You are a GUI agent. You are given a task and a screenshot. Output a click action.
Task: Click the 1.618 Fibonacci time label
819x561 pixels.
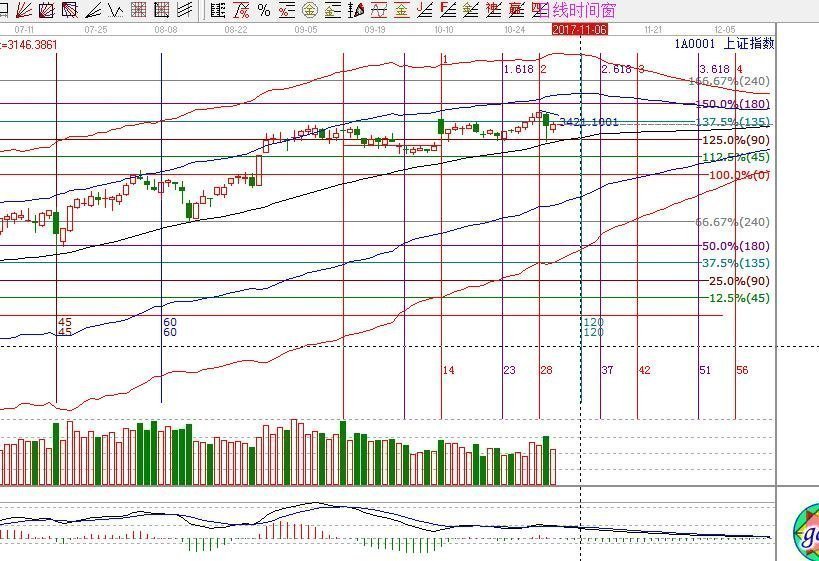(519, 69)
